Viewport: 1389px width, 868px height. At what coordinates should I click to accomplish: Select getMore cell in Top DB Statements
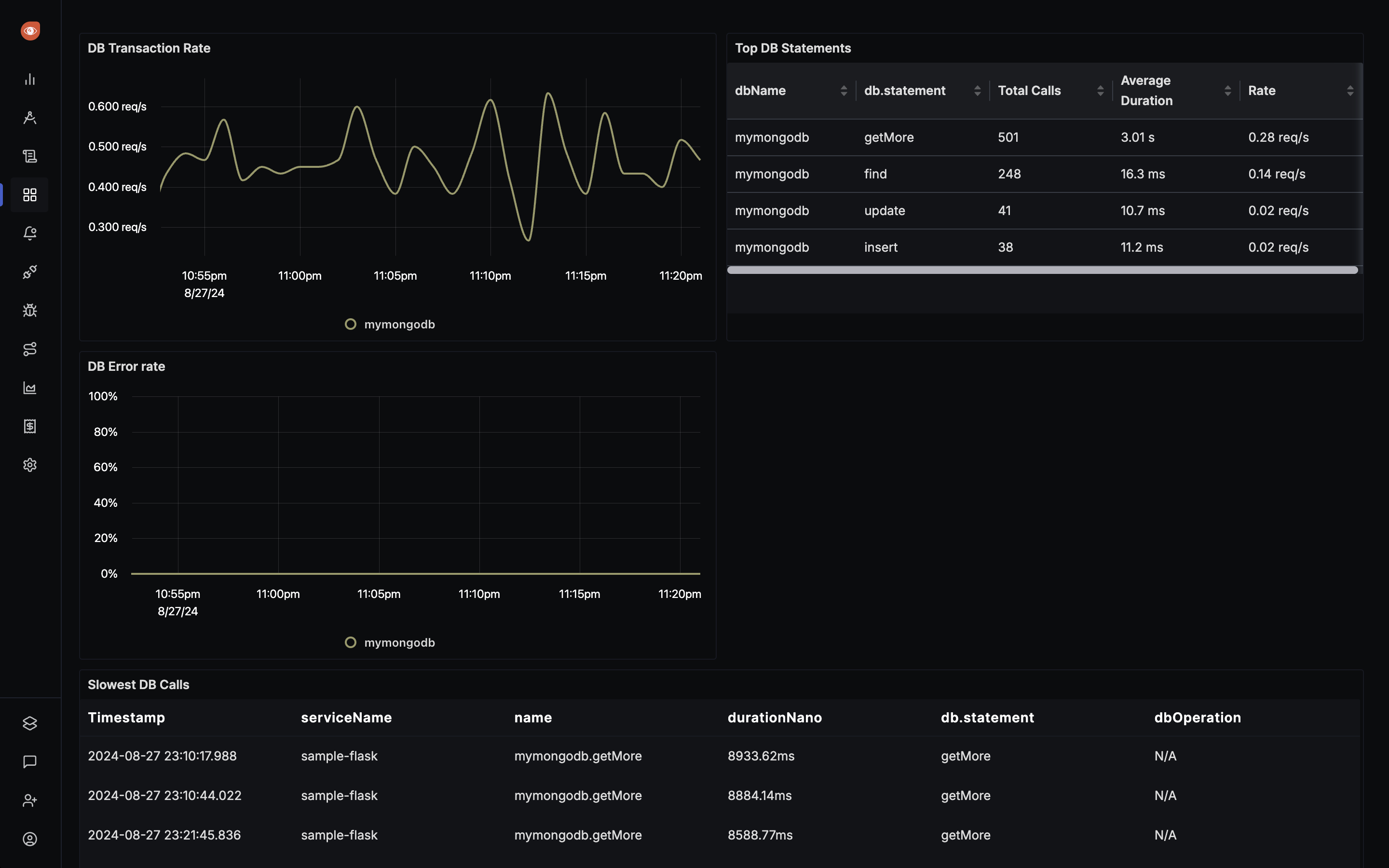(889, 137)
